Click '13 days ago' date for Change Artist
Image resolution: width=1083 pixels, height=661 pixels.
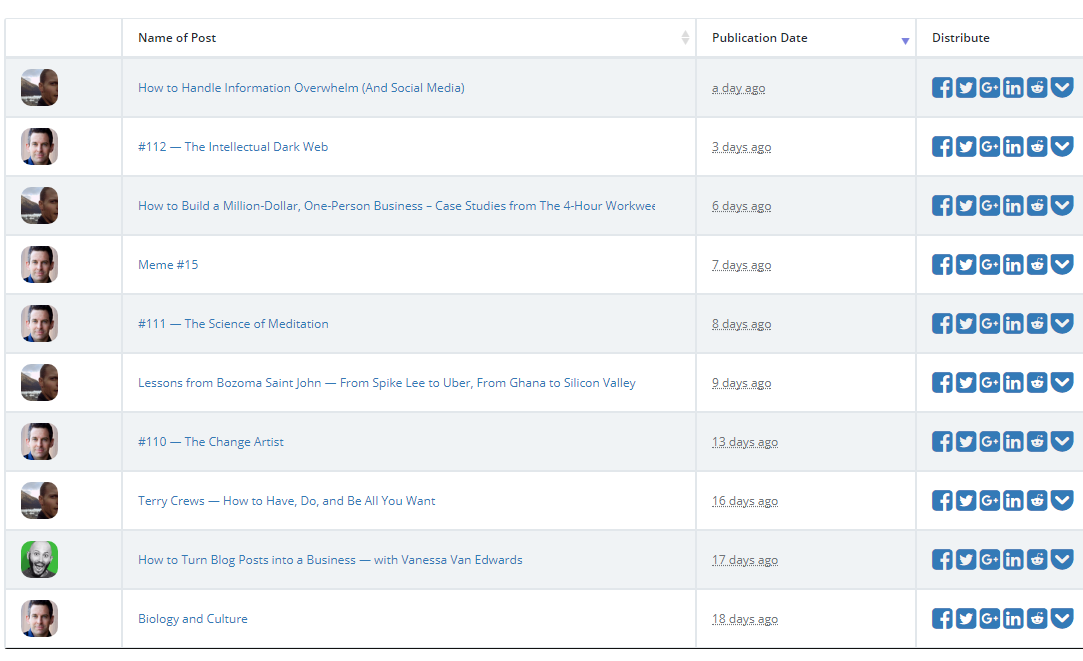[x=745, y=442]
